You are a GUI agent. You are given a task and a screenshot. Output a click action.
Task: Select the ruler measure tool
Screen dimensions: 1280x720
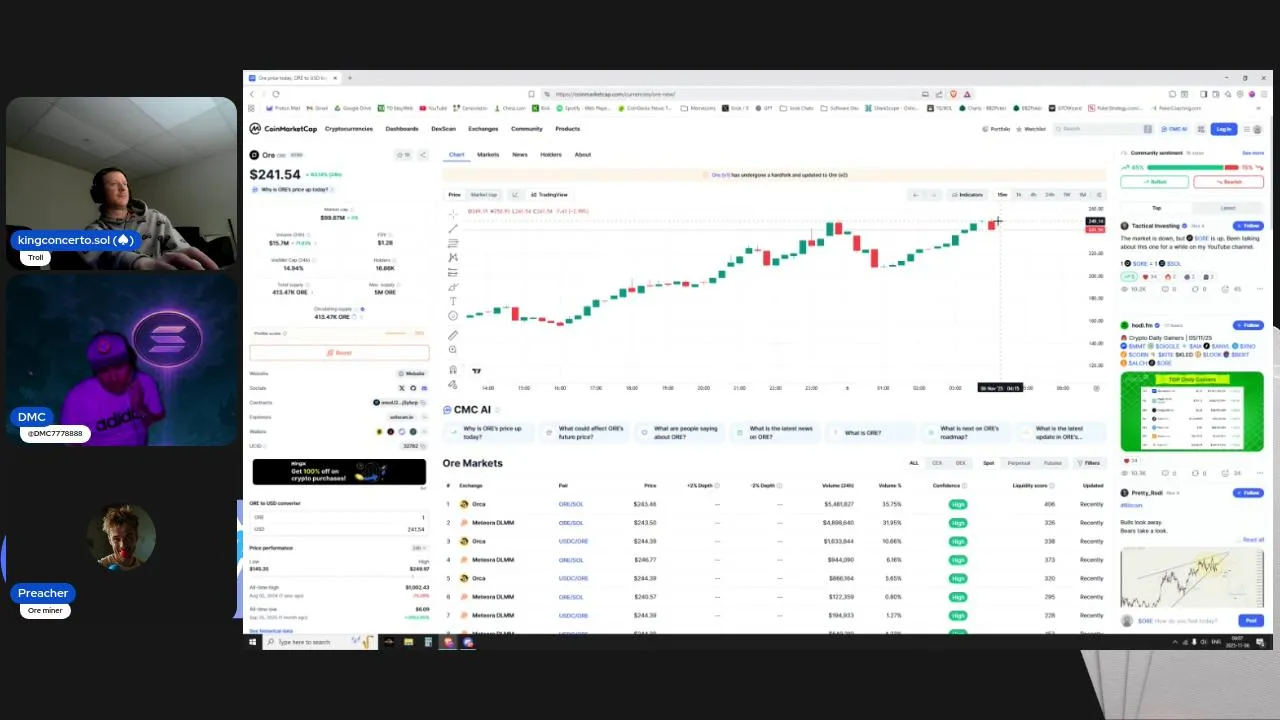(453, 335)
